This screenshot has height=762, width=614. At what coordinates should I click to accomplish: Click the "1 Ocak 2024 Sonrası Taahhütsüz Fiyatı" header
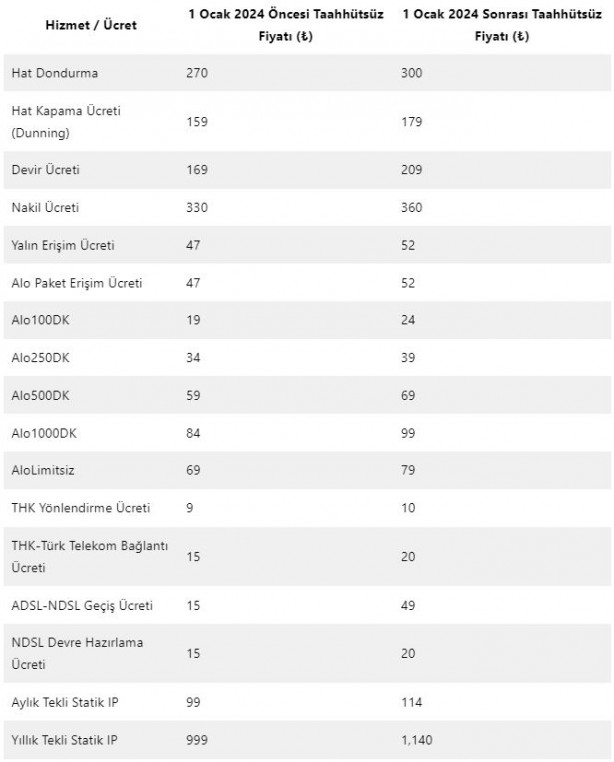495,25
